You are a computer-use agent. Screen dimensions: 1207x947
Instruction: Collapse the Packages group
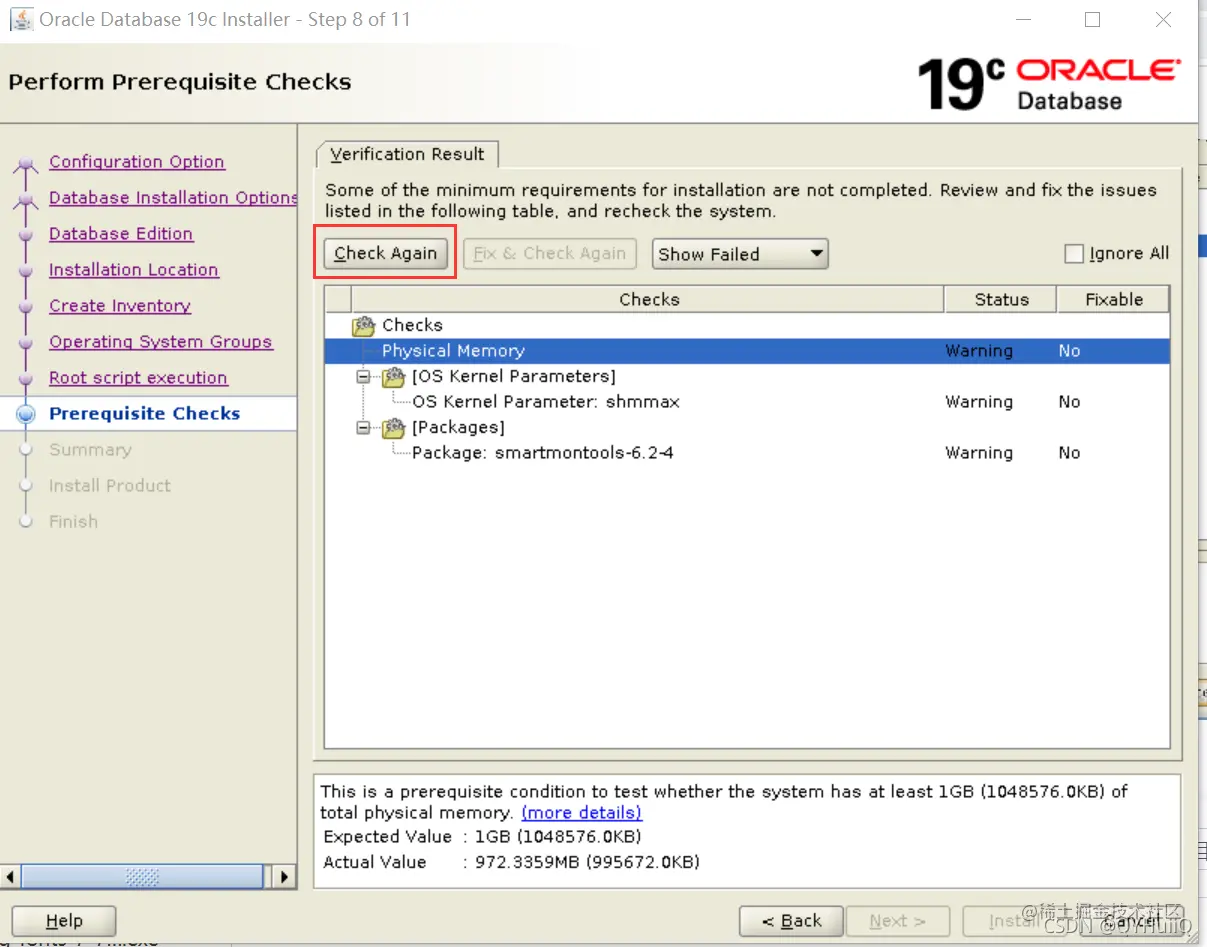pos(363,428)
